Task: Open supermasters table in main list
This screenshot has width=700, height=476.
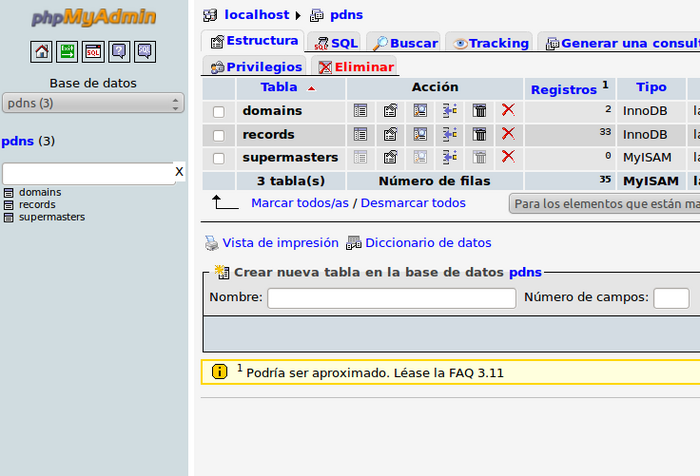Action: click(290, 157)
